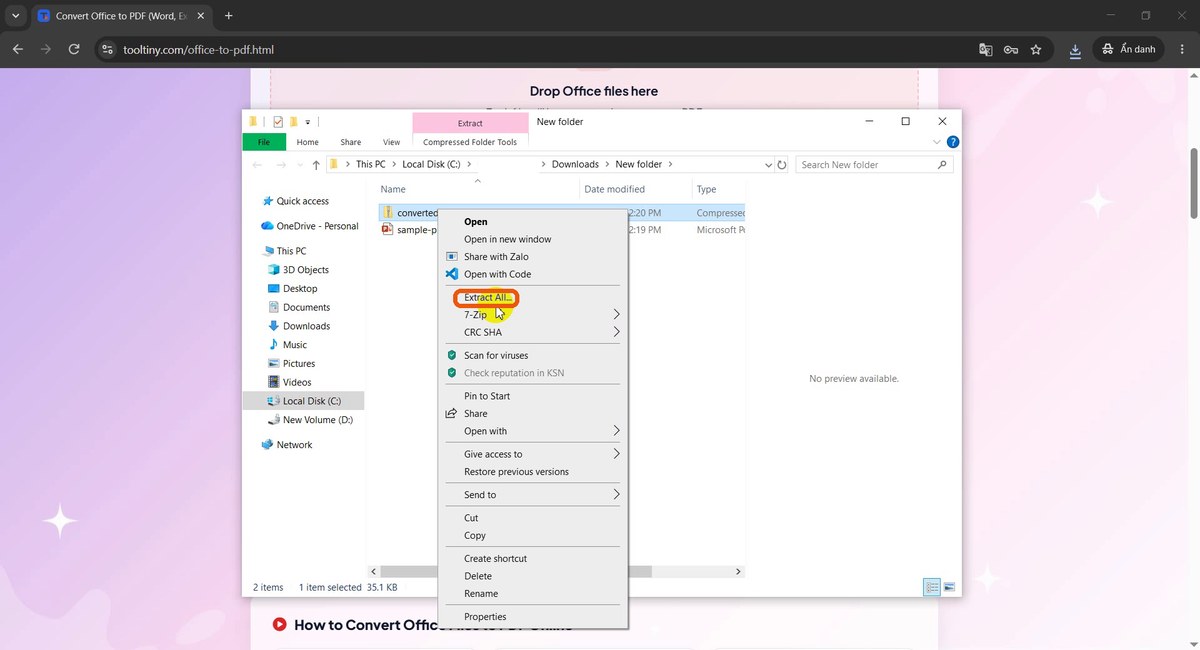Expand 7-Zip submenu

tap(617, 314)
